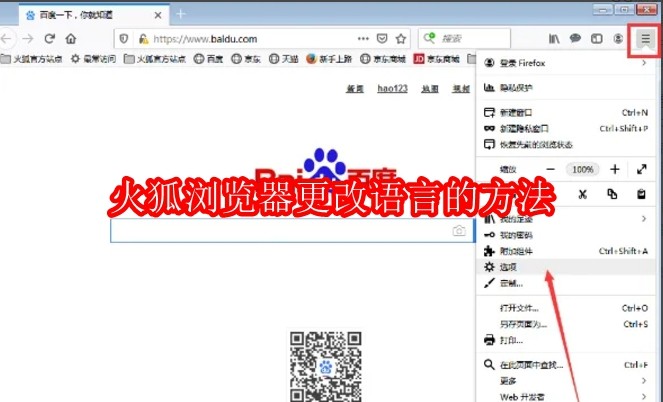Go forward with the forward arrow
This screenshot has height=402, width=663.
28,39
